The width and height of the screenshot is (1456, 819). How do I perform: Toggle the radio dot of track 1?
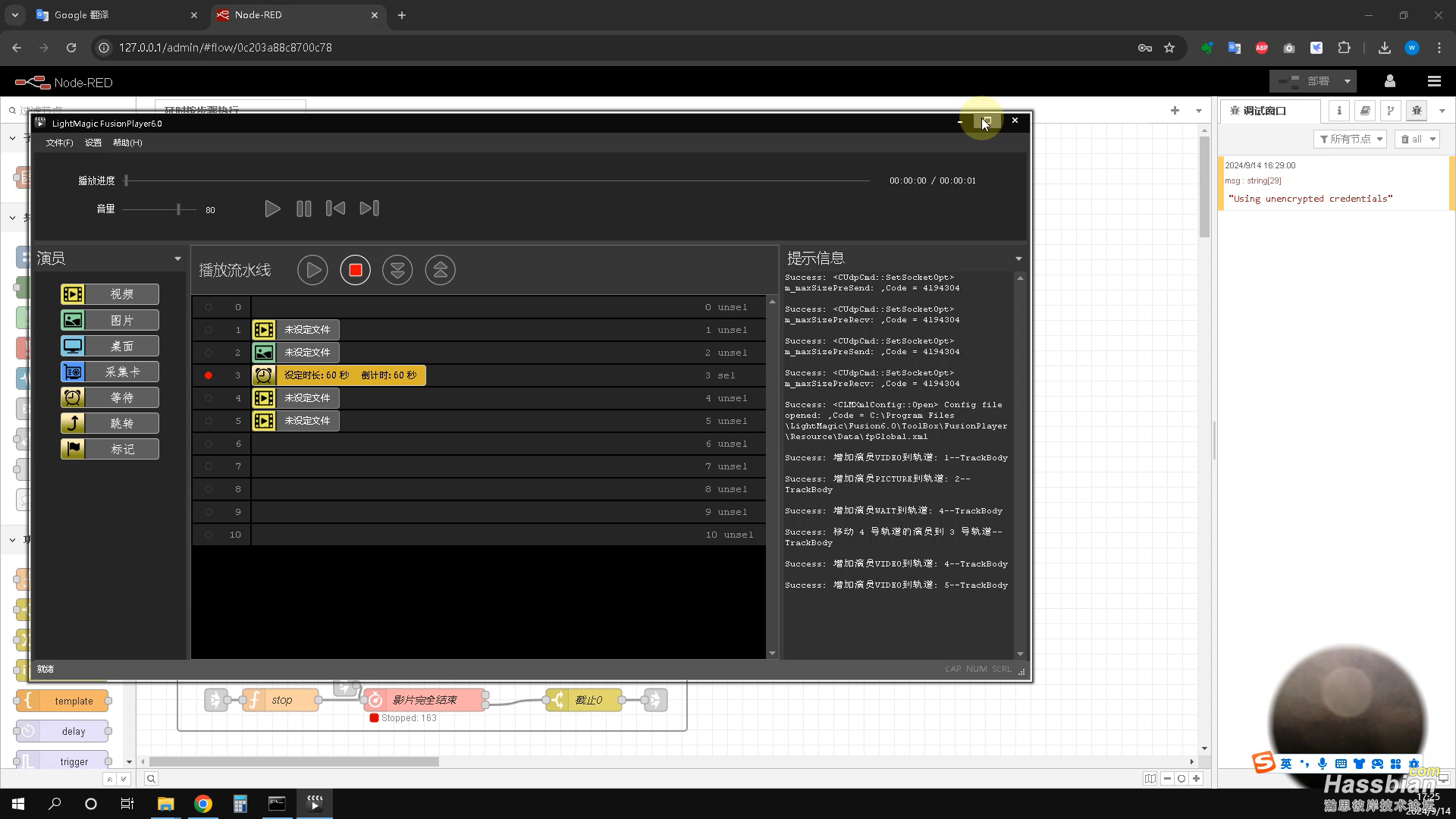[209, 330]
